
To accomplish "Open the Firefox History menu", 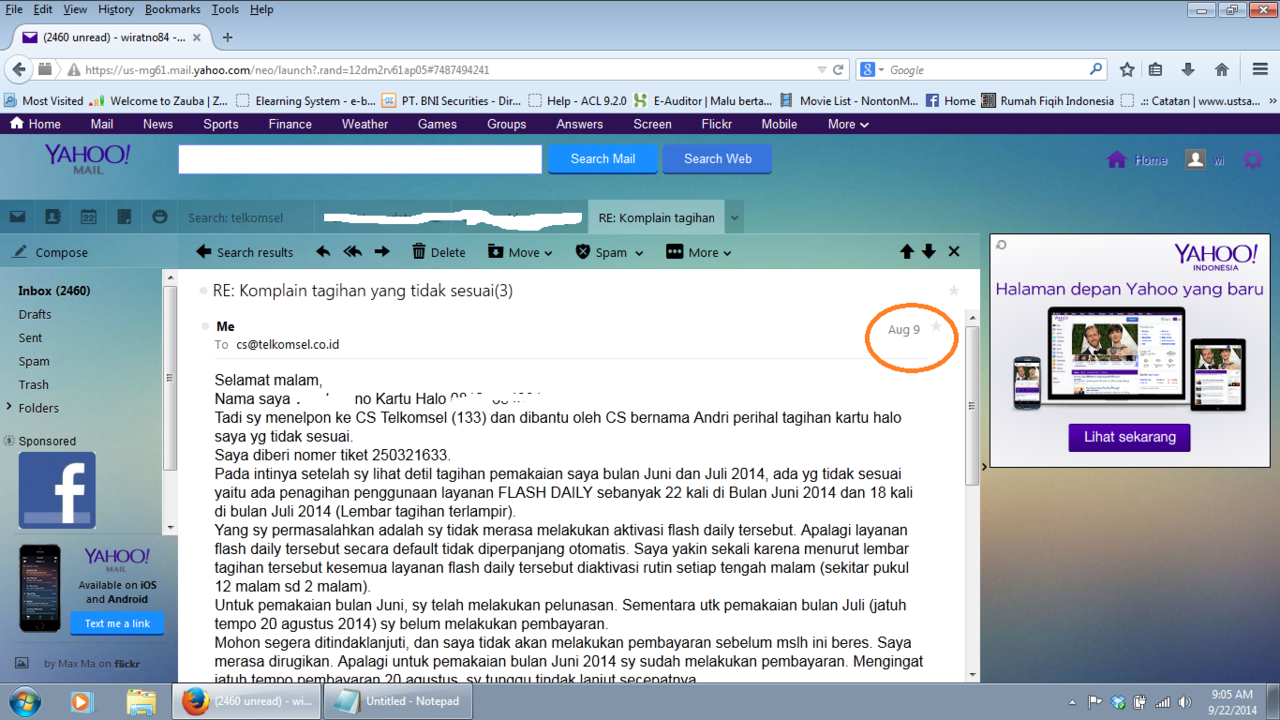I will [116, 9].
